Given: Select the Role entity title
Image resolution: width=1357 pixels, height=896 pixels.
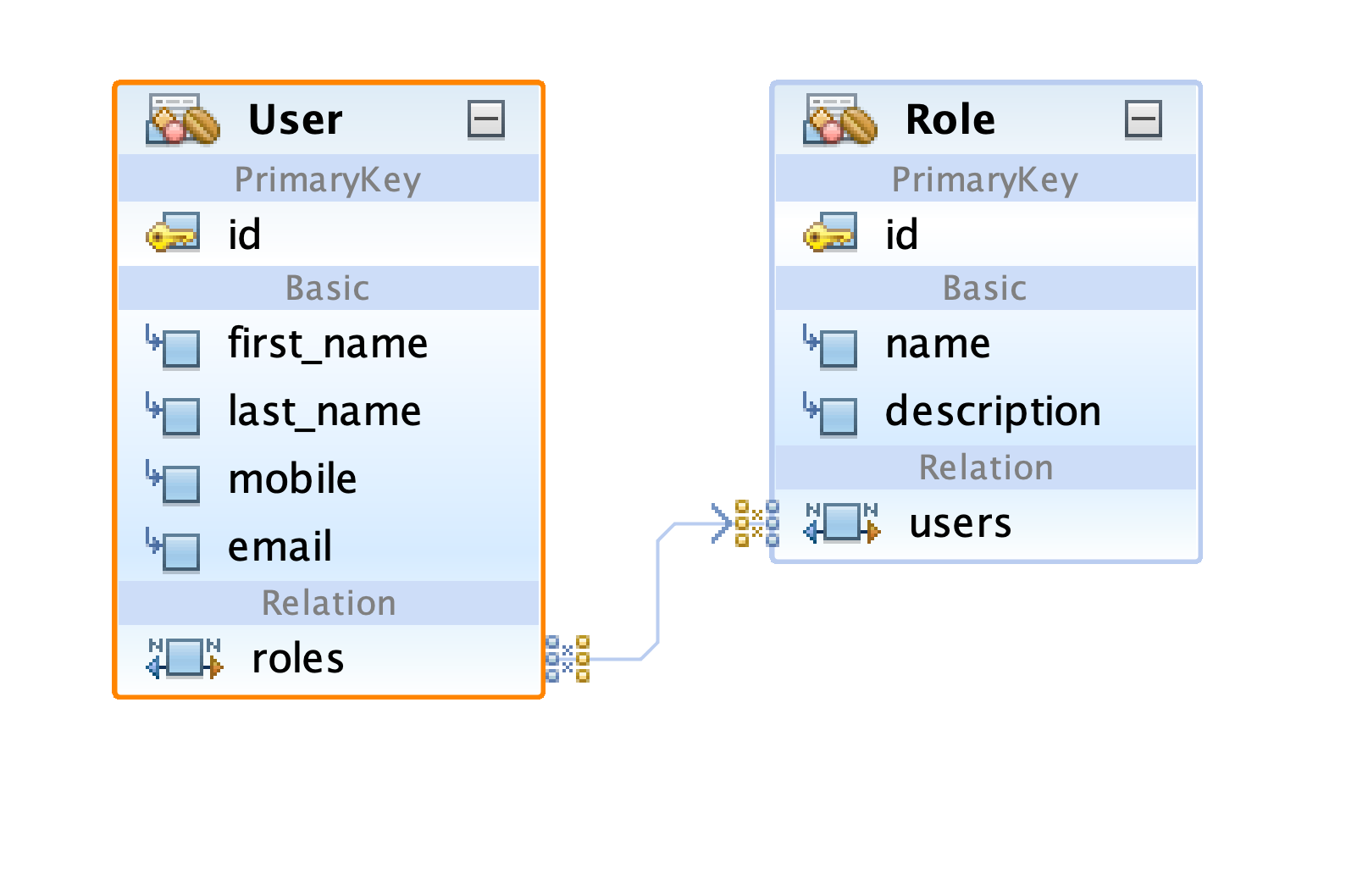Looking at the screenshot, I should point(950,119).
